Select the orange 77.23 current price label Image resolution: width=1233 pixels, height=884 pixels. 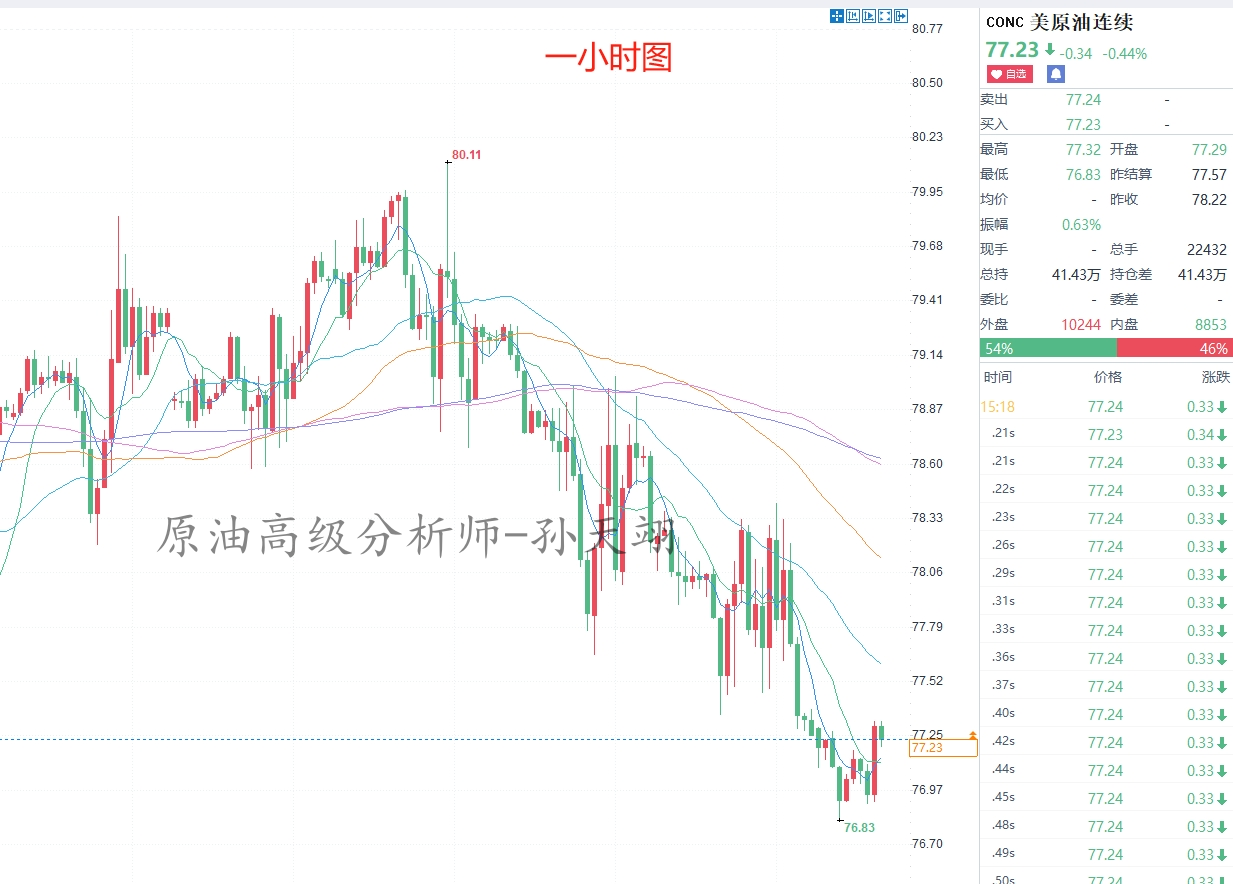point(943,748)
